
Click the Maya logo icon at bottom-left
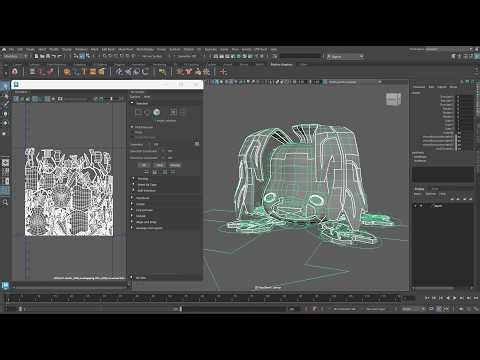click(5, 285)
